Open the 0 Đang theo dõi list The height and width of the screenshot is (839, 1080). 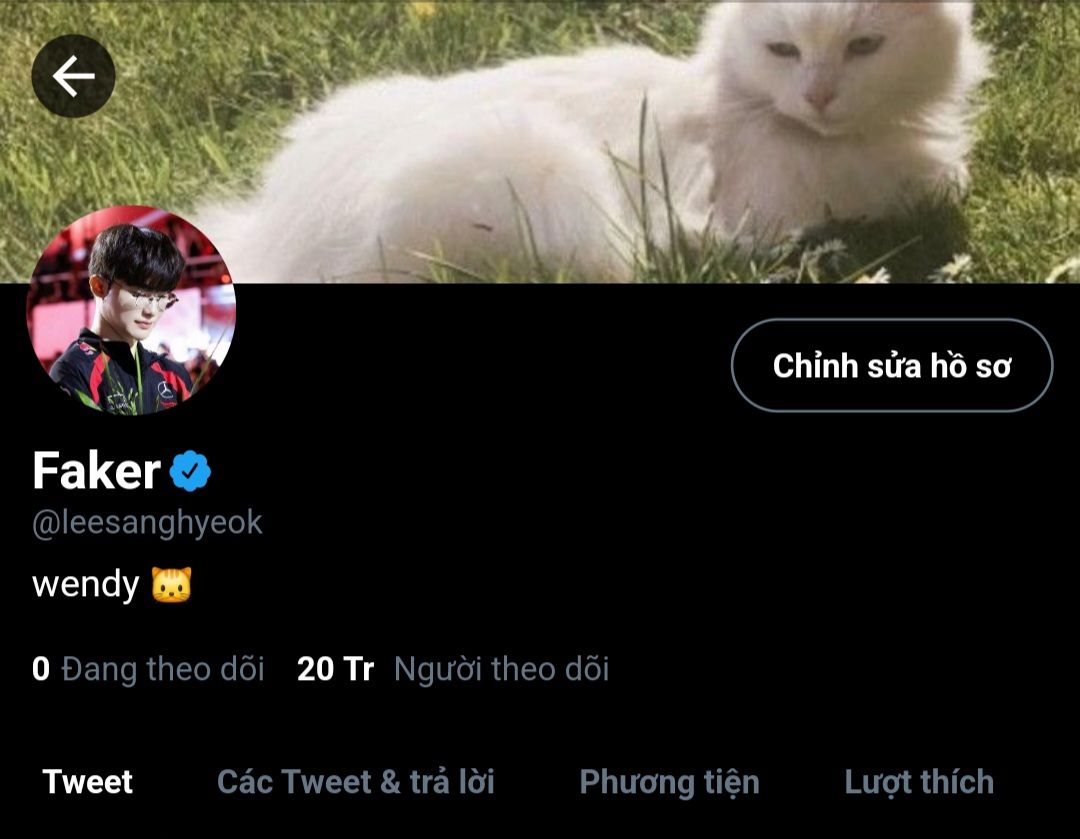point(148,669)
